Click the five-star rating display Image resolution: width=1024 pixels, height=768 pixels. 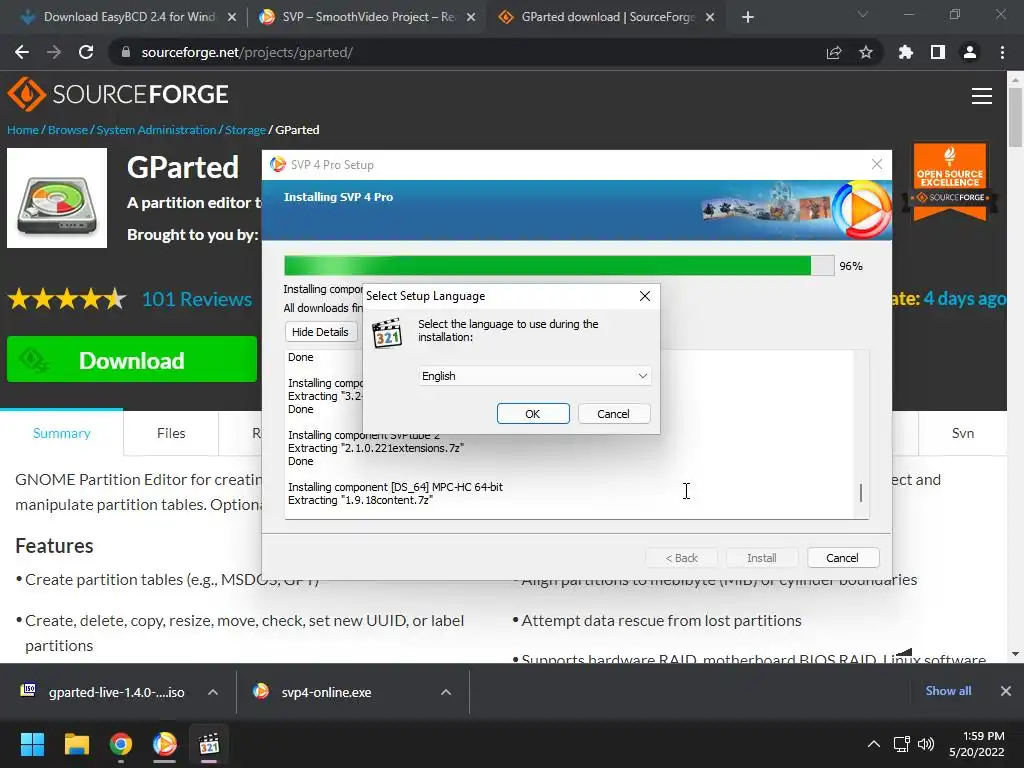pyautogui.click(x=67, y=299)
